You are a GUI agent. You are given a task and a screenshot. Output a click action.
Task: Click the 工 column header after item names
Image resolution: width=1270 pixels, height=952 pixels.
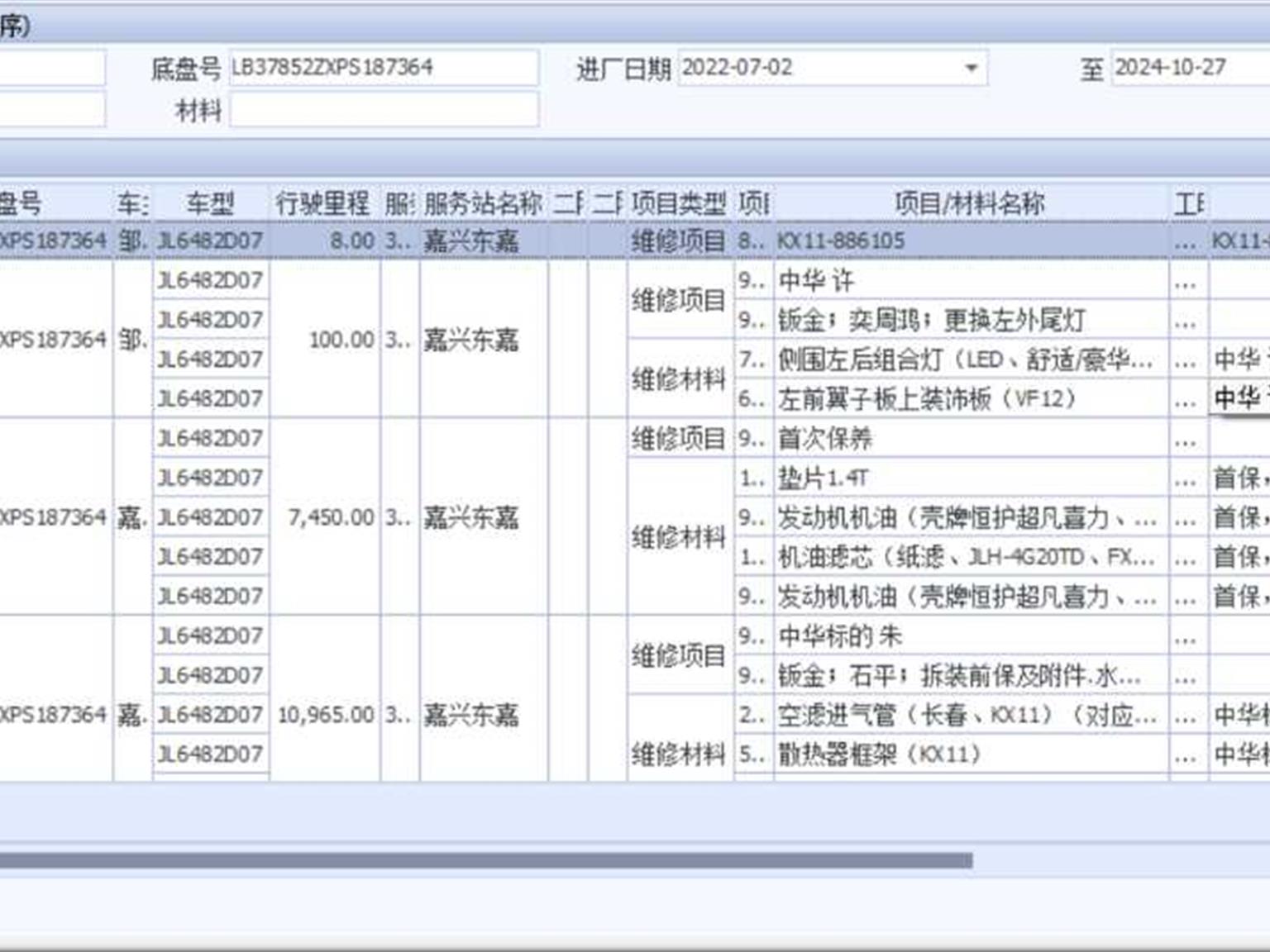tap(1188, 202)
